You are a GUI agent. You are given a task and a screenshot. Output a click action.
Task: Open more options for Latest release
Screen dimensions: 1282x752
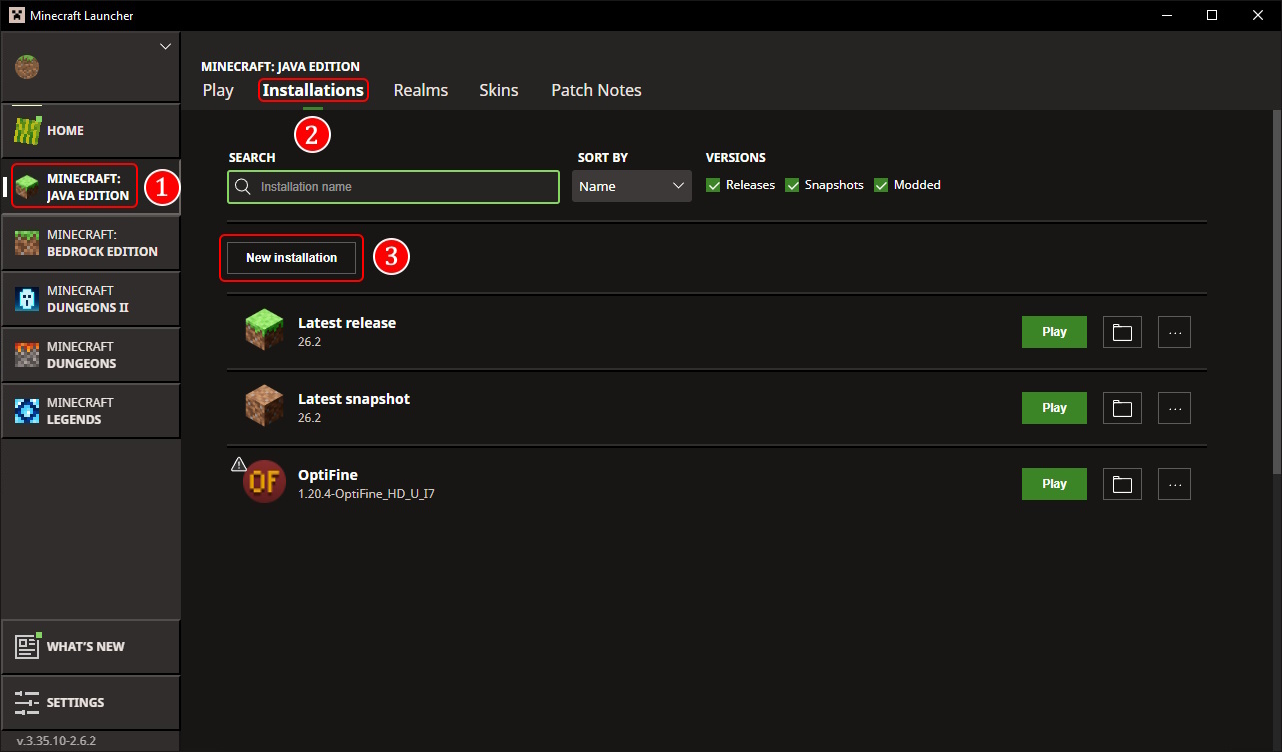[x=1175, y=332]
